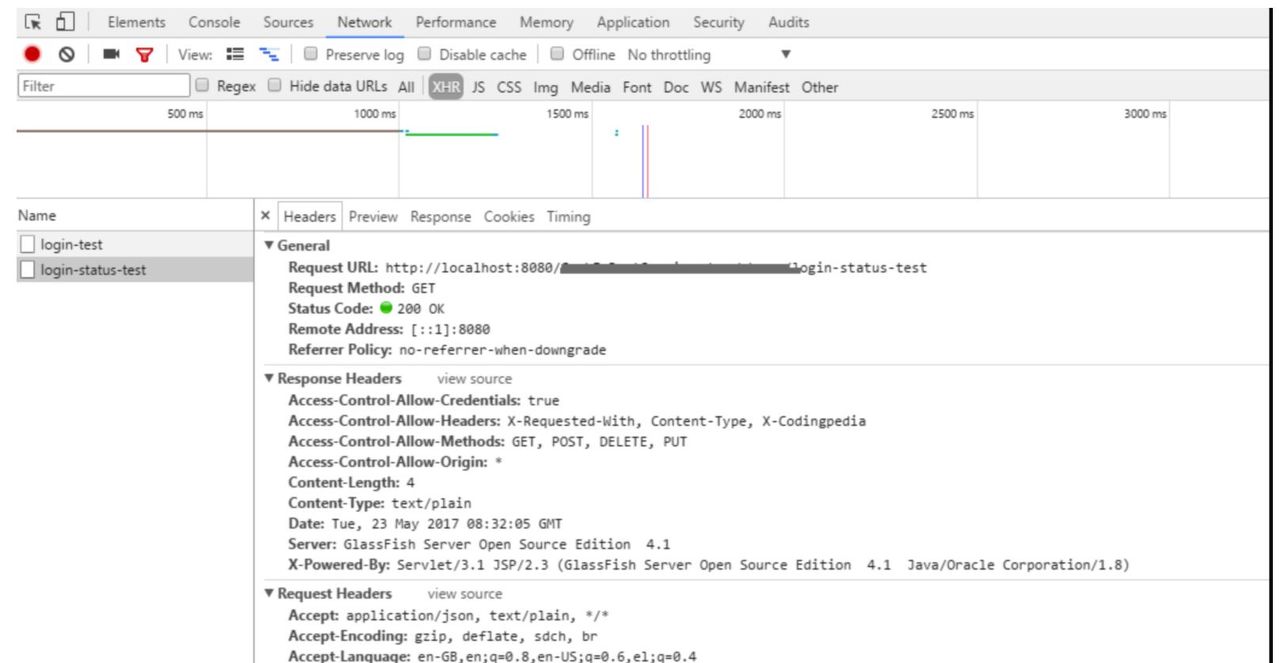Switch to the Preview detail tab
1280x663 pixels.
(x=373, y=216)
